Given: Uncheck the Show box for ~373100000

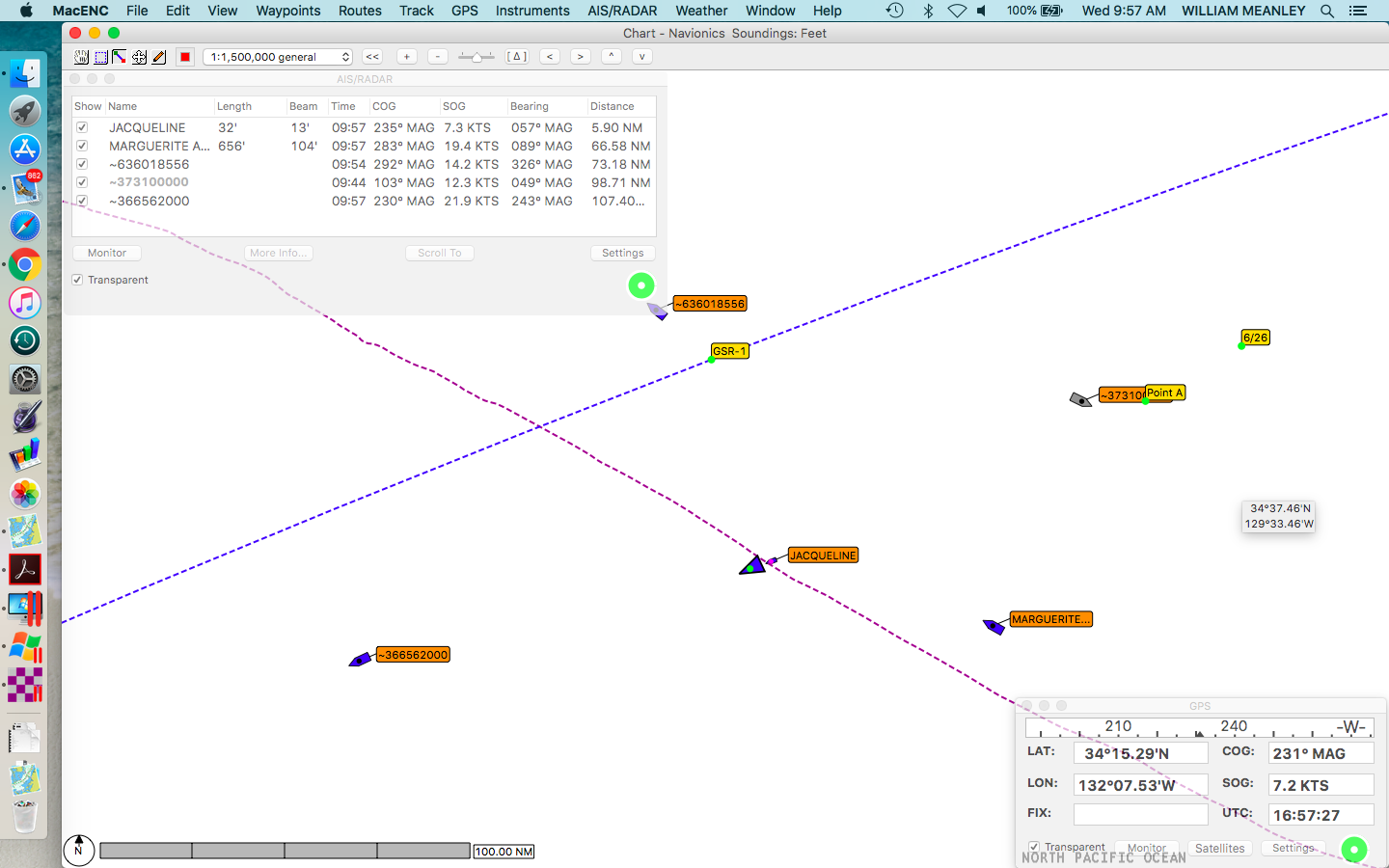Looking at the screenshot, I should click(x=82, y=182).
